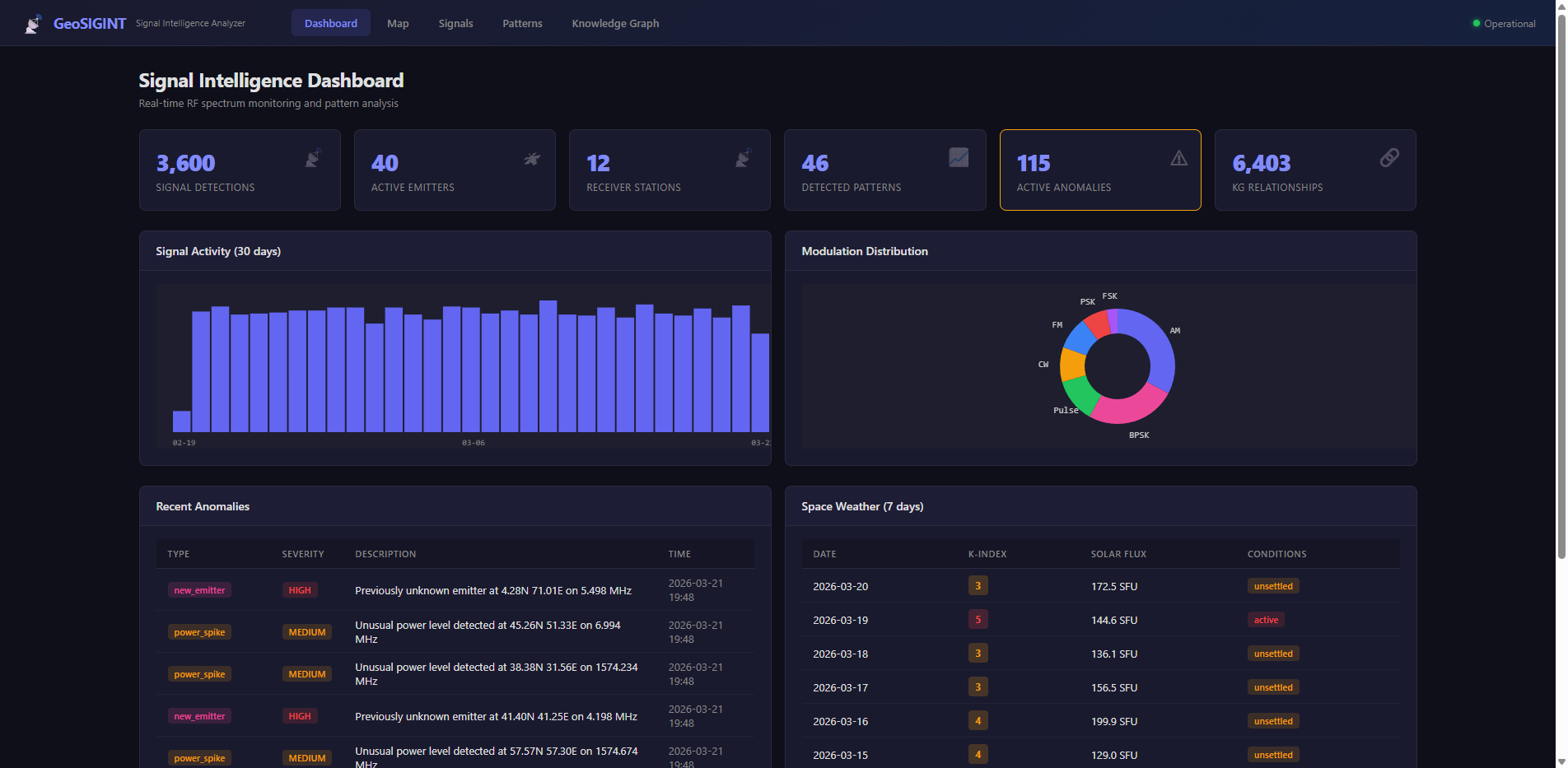Click the warning triangle on Active Anomalies card

(1178, 158)
